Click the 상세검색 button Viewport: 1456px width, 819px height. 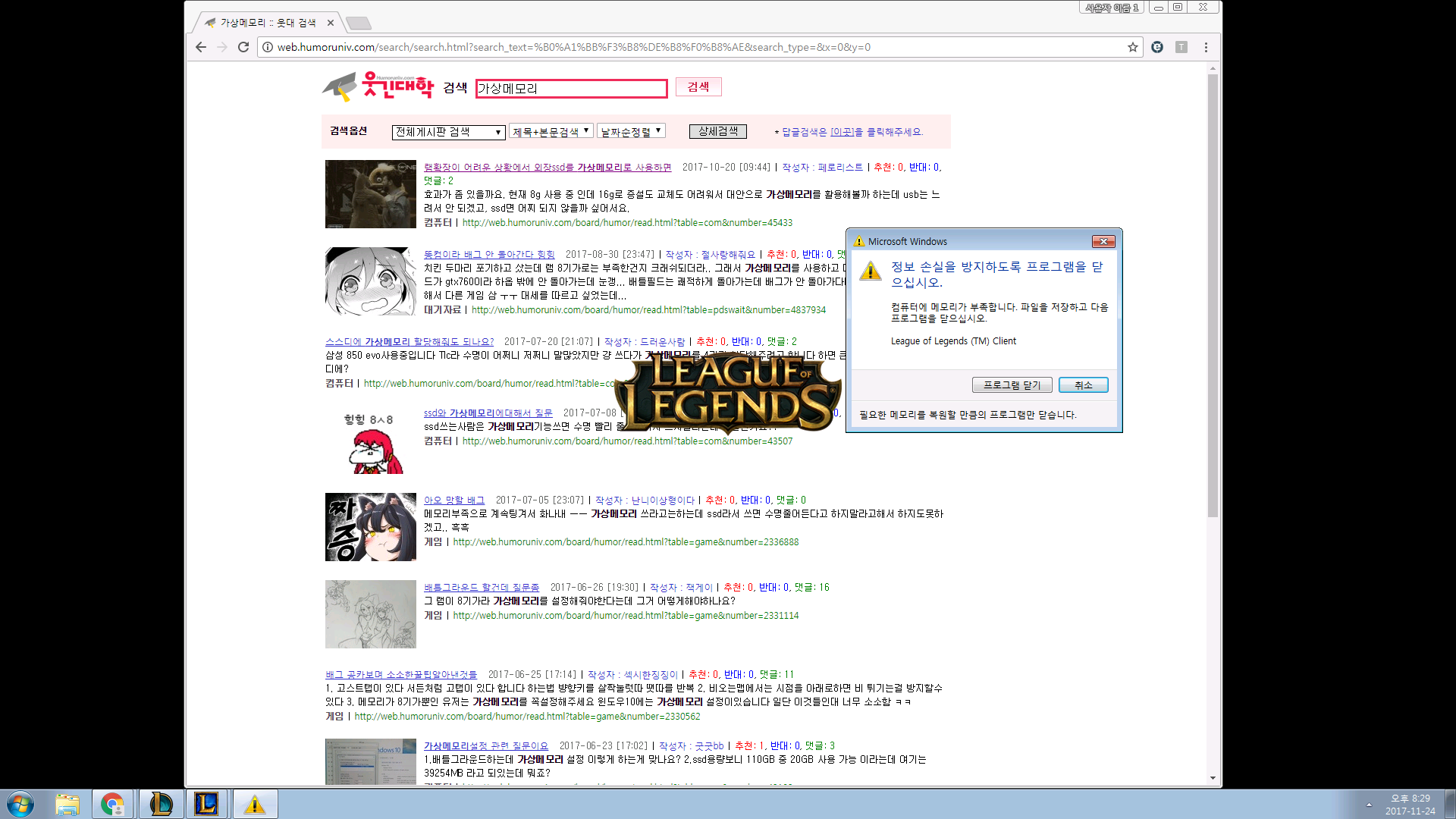pos(717,131)
